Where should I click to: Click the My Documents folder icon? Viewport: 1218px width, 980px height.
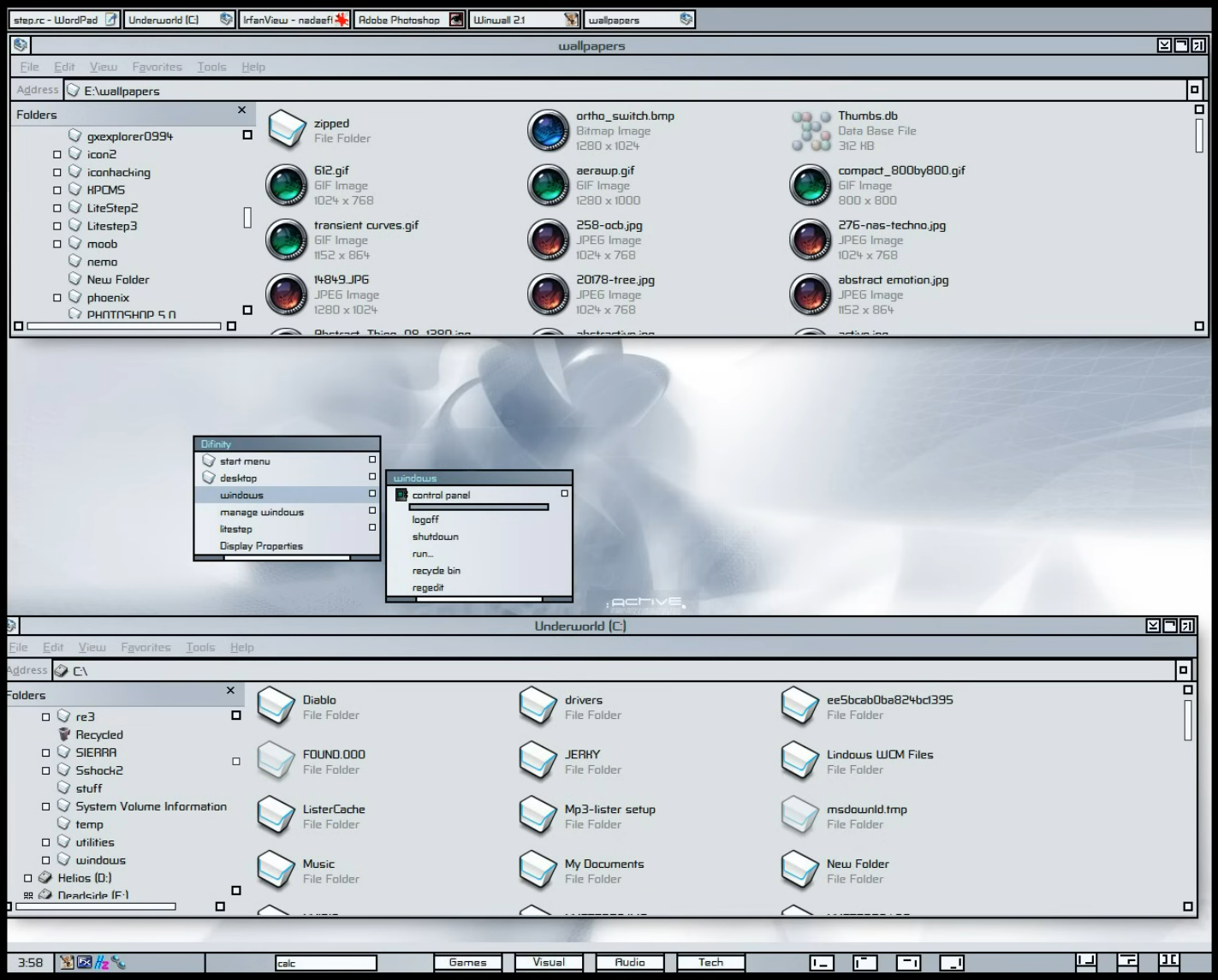coord(538,870)
